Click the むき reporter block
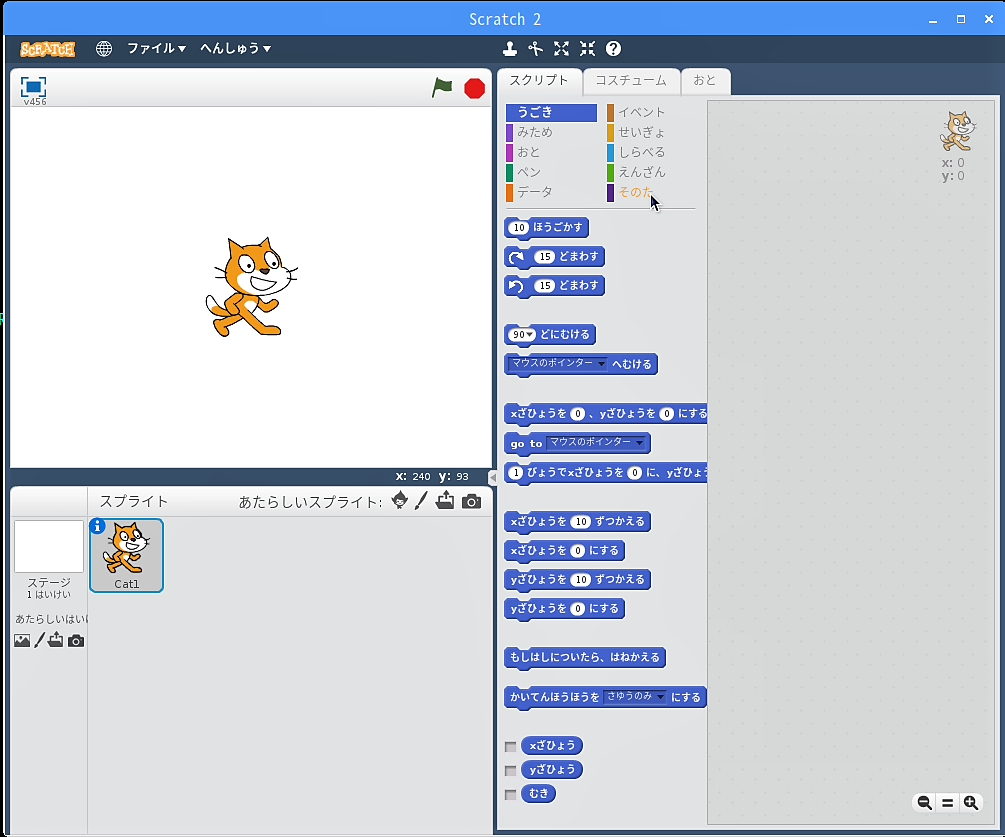This screenshot has height=837, width=1005. pyautogui.click(x=538, y=793)
